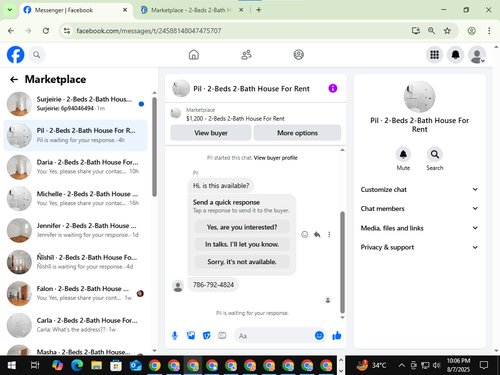
Task: Click the reply arrow beside quick response
Action: pos(317,234)
